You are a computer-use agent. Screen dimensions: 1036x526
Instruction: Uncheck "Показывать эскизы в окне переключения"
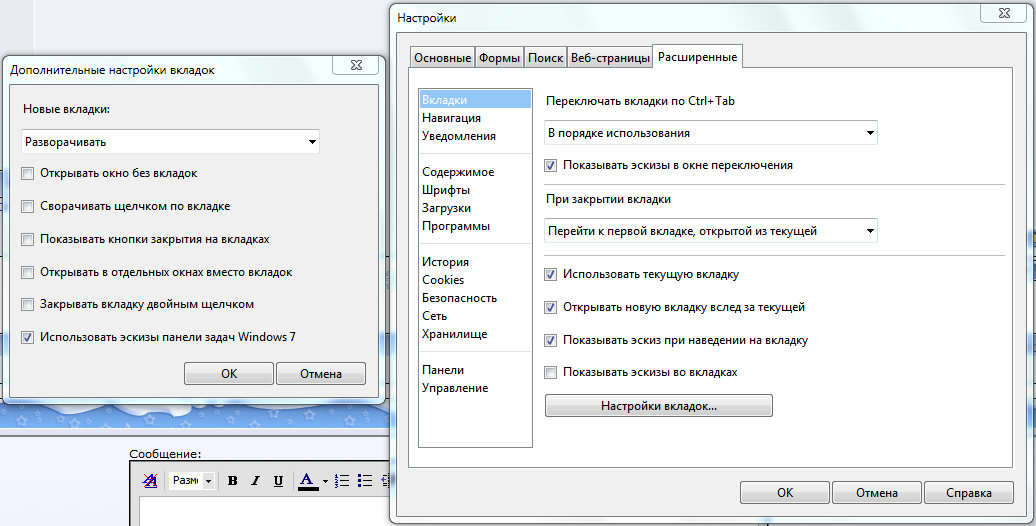(x=550, y=166)
